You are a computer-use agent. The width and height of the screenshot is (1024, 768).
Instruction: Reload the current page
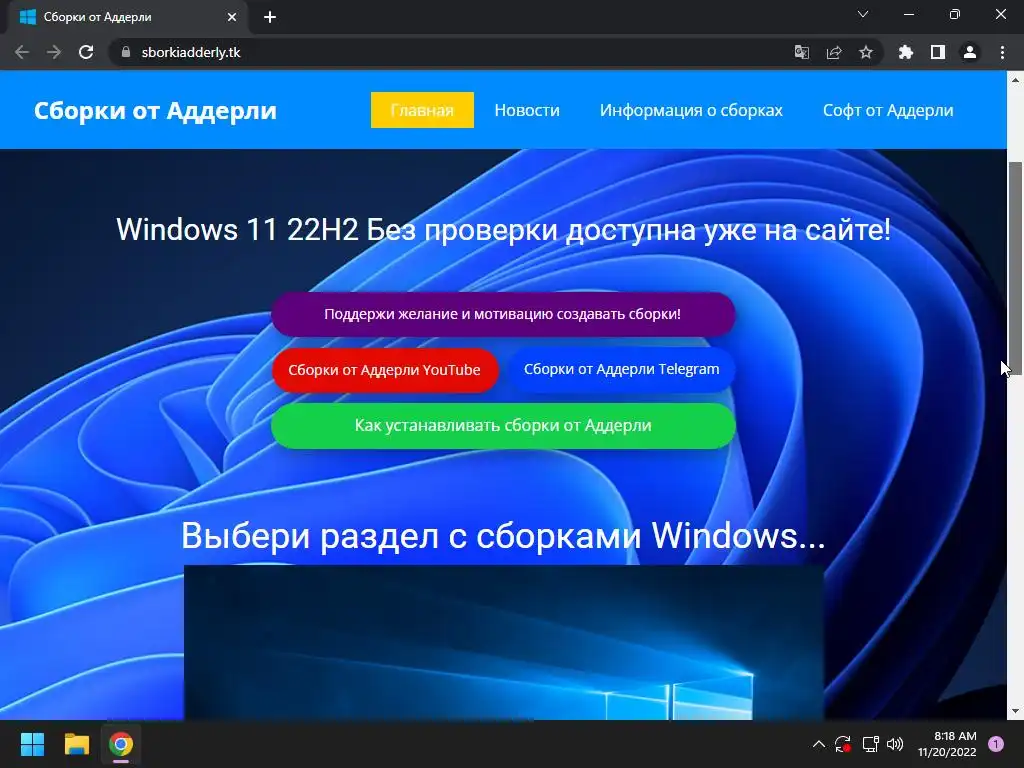pos(86,52)
